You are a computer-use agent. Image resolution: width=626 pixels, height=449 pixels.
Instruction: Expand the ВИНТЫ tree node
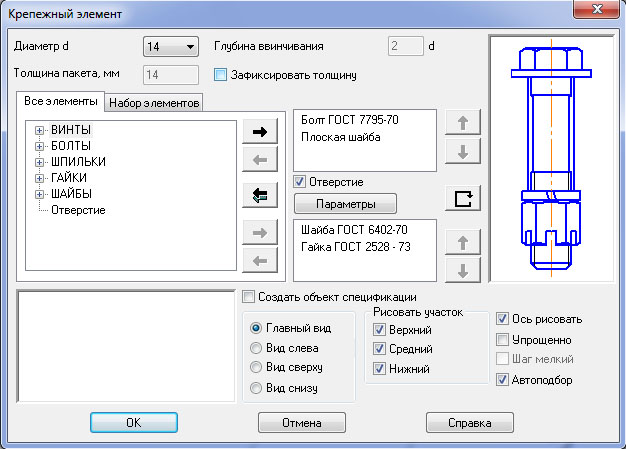pos(39,130)
